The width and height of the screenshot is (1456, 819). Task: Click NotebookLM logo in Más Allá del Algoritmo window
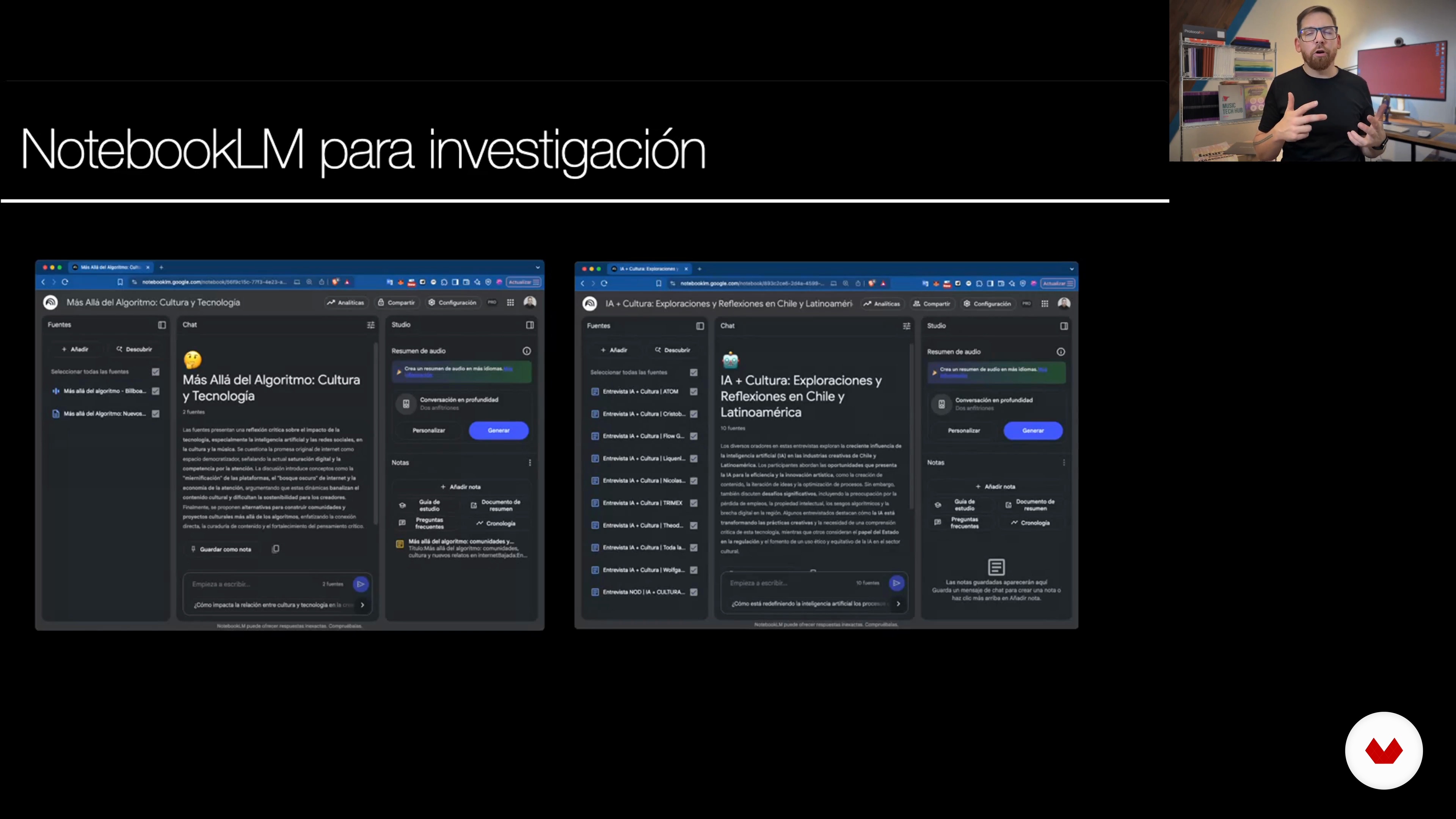pyautogui.click(x=50, y=303)
